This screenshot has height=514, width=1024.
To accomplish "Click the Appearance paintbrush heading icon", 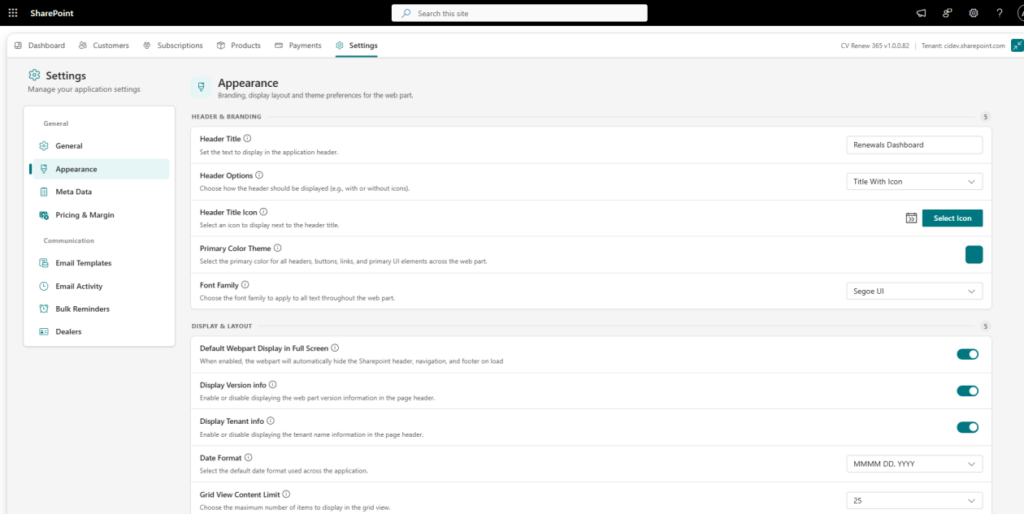I will tap(201, 87).
